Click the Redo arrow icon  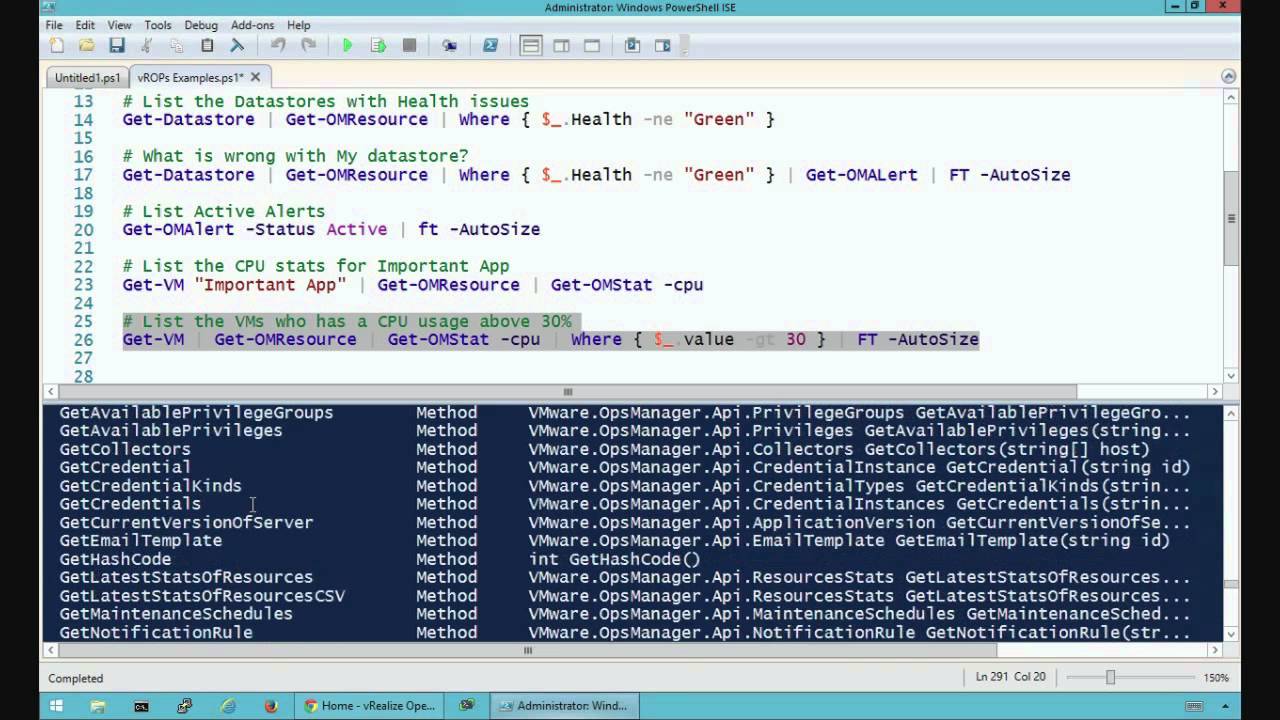pos(309,45)
